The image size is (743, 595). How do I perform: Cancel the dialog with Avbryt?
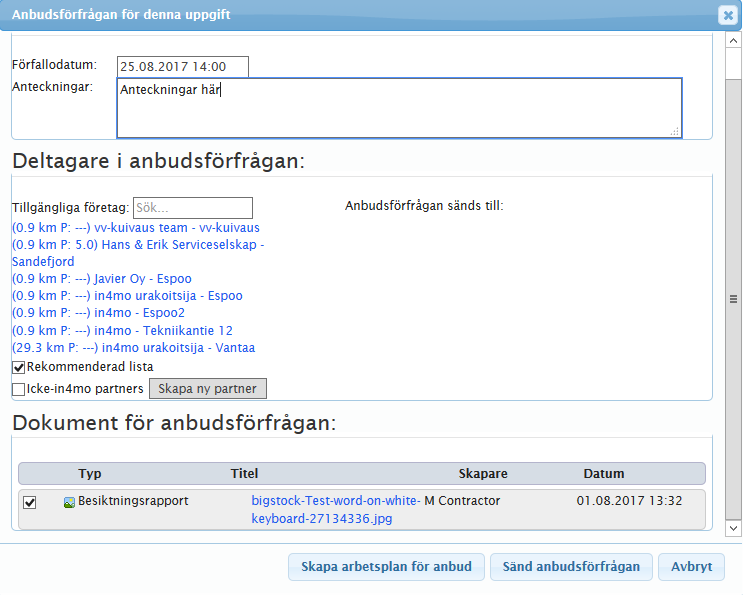[691, 567]
